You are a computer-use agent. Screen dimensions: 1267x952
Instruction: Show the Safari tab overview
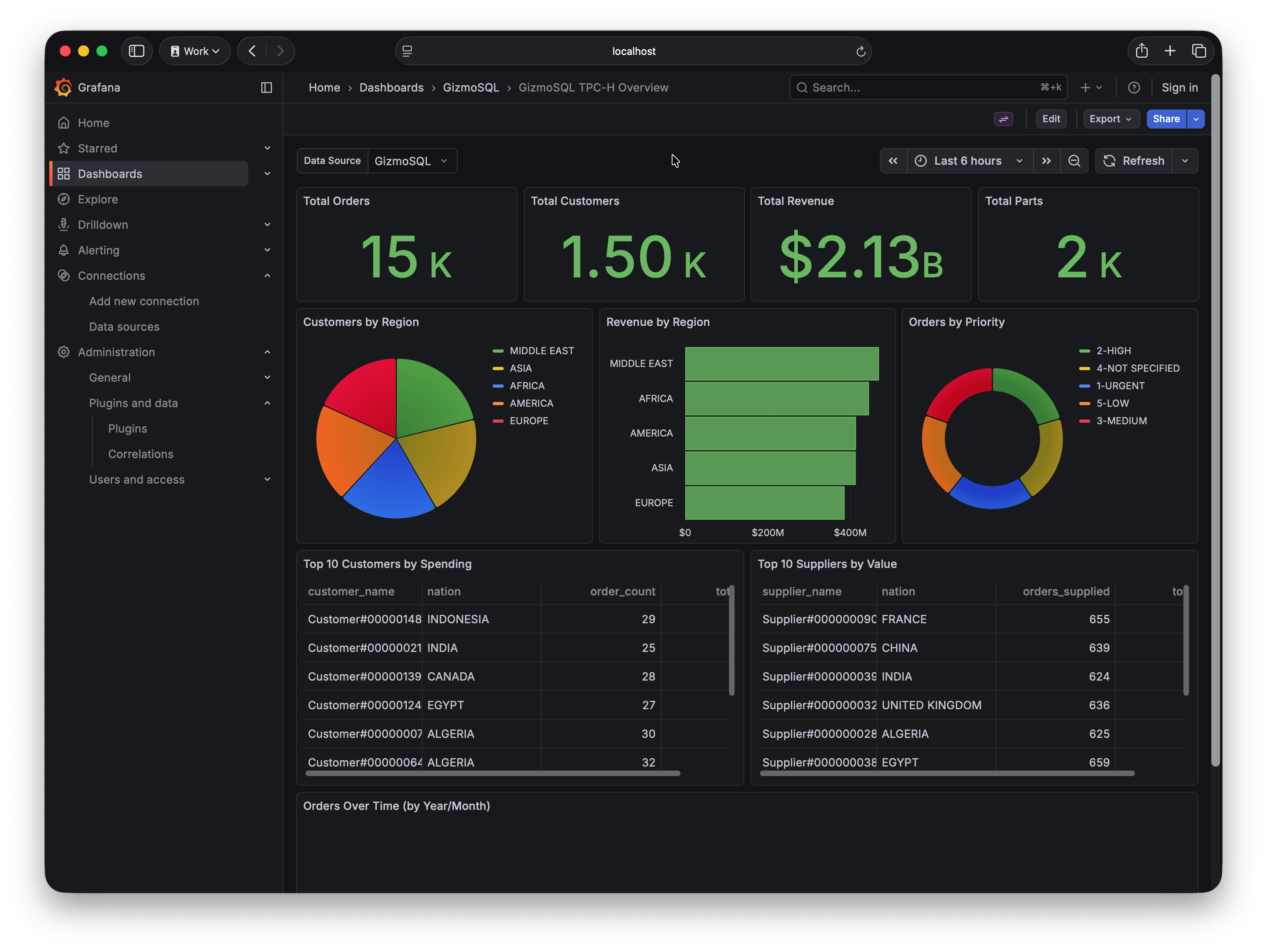point(1199,51)
